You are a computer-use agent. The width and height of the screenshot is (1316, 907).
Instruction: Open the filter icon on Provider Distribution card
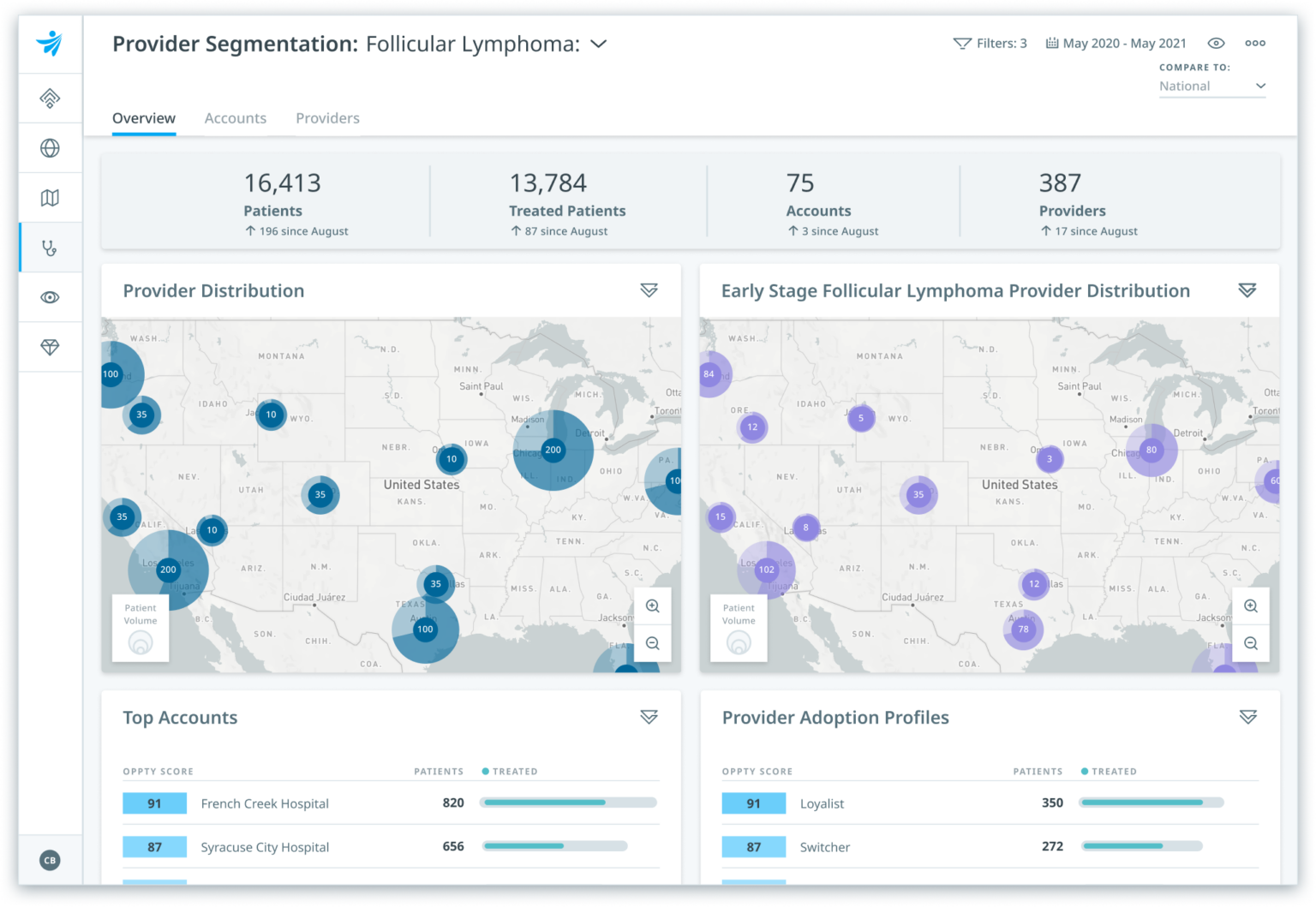click(649, 290)
